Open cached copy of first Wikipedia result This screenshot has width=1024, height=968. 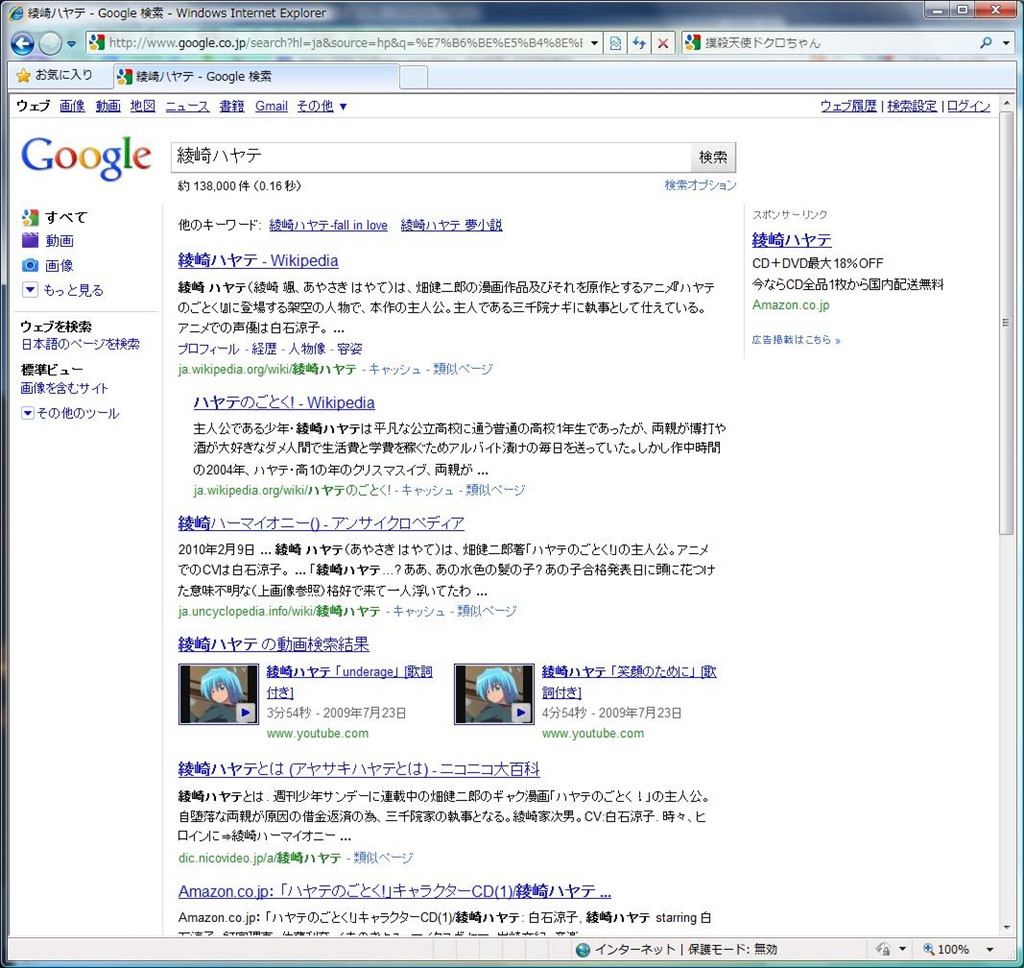coord(395,370)
